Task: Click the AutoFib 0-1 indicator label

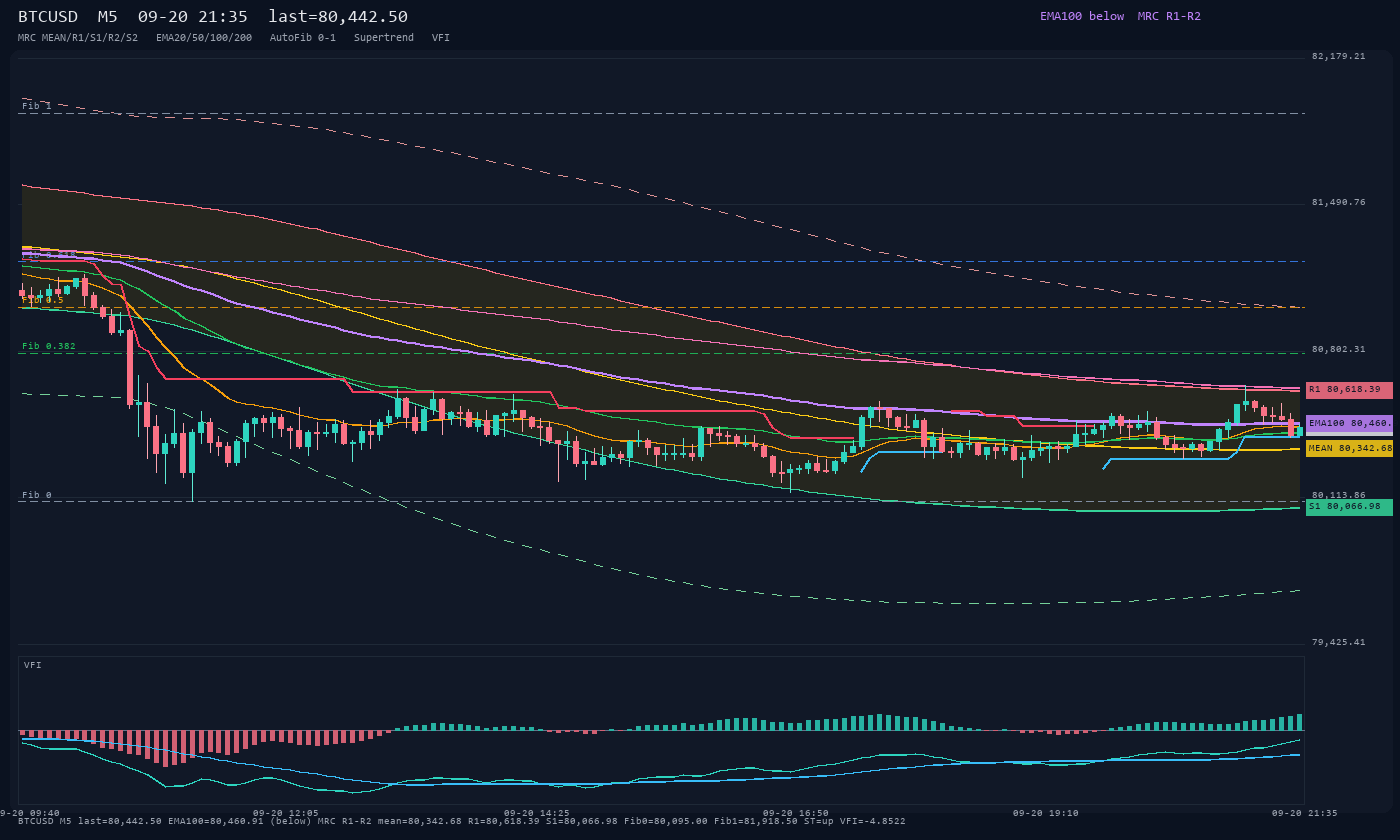Action: click(x=303, y=38)
